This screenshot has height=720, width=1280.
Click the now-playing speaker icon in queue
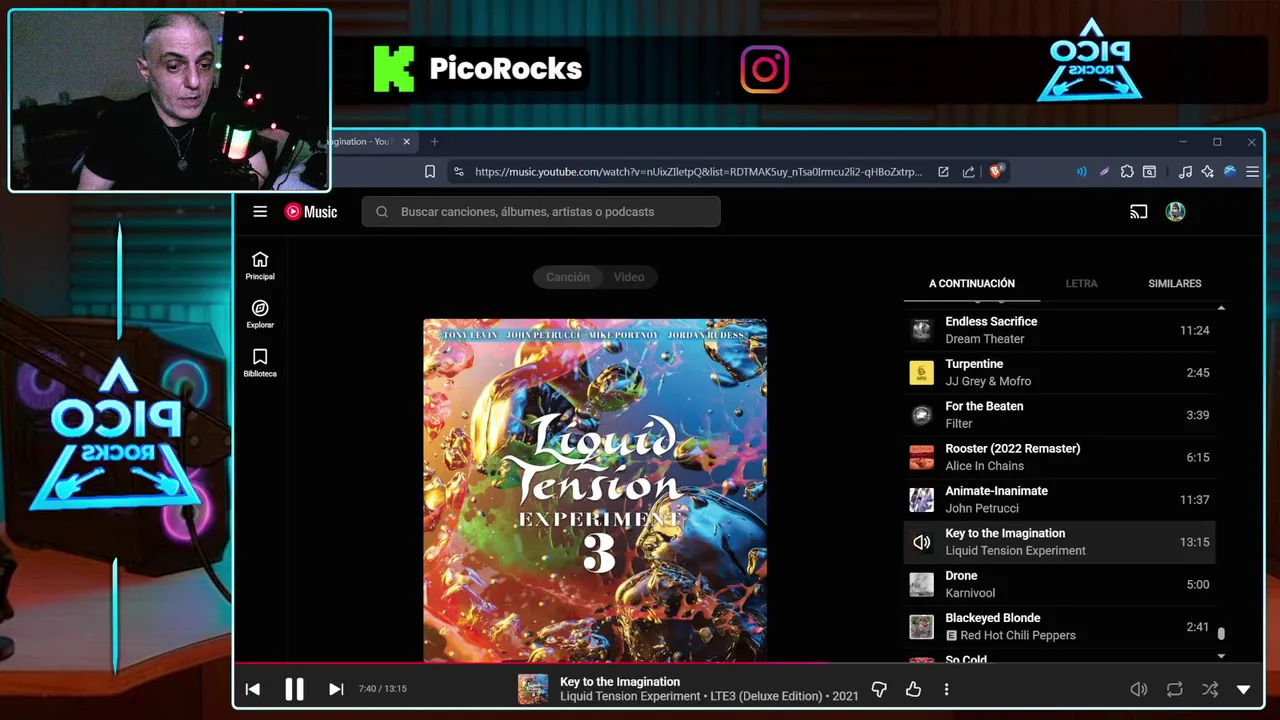tap(921, 542)
